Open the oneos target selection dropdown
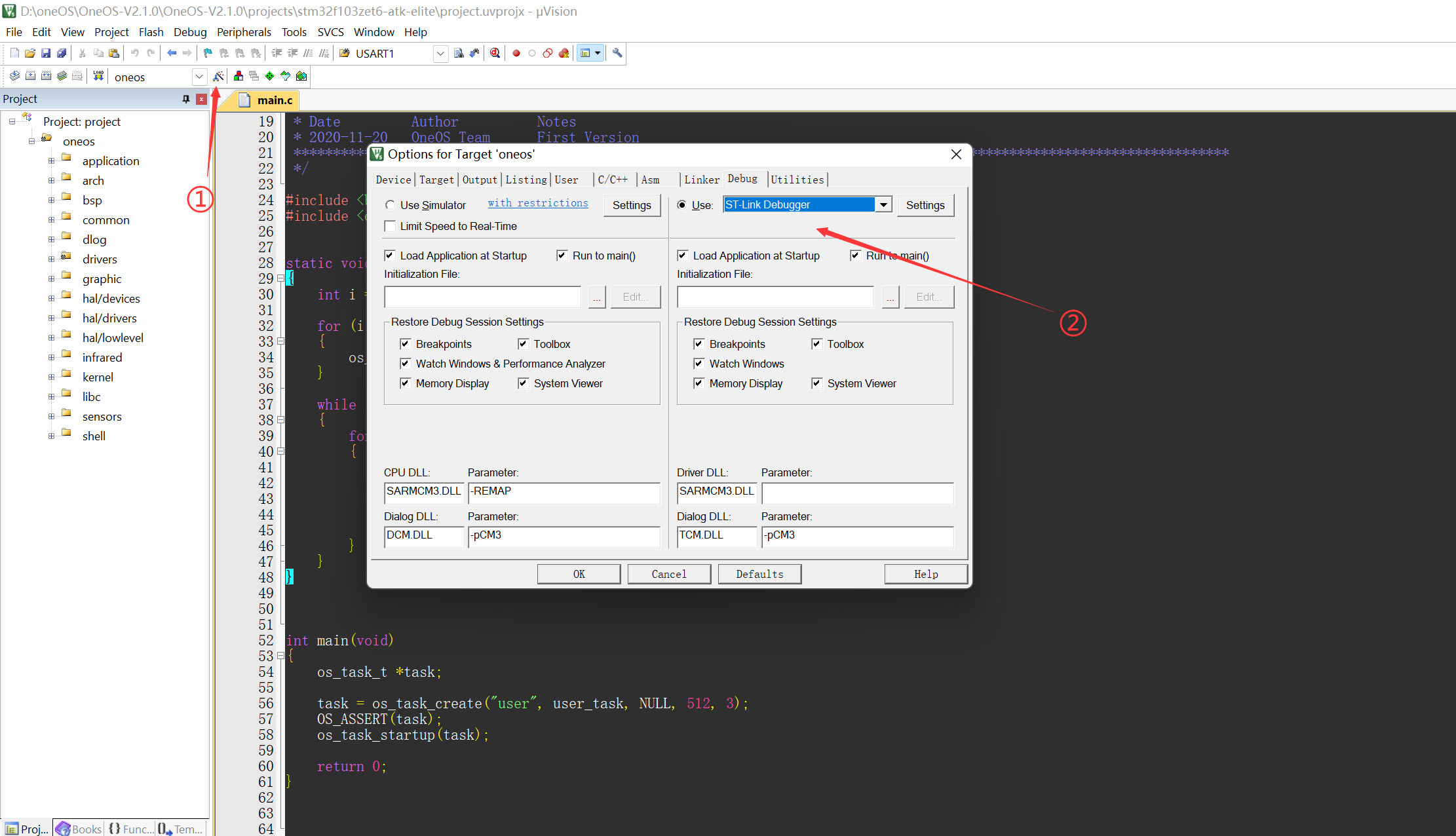The height and width of the screenshot is (836, 1456). 199,77
